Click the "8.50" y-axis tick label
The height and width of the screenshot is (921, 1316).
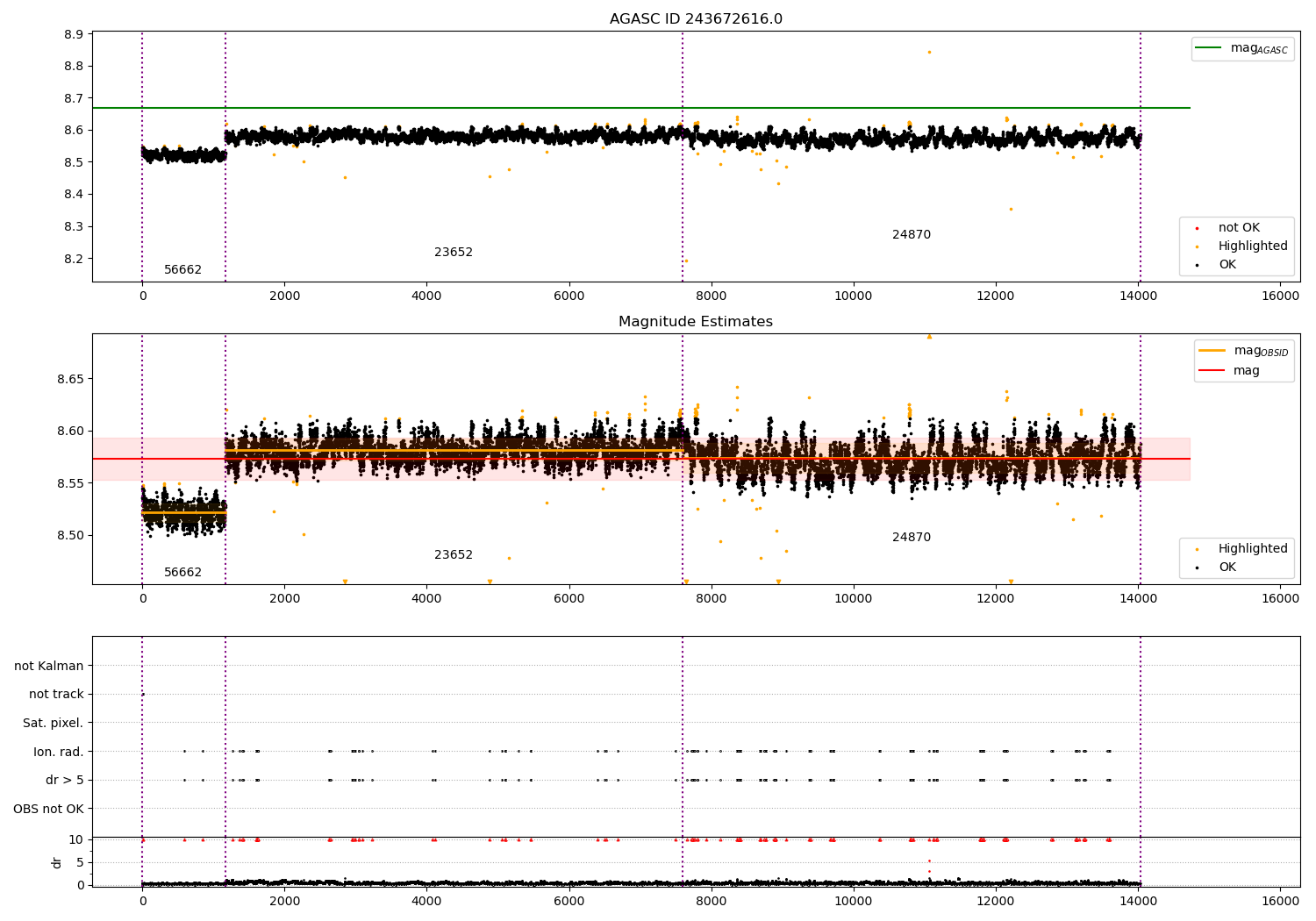pos(70,536)
